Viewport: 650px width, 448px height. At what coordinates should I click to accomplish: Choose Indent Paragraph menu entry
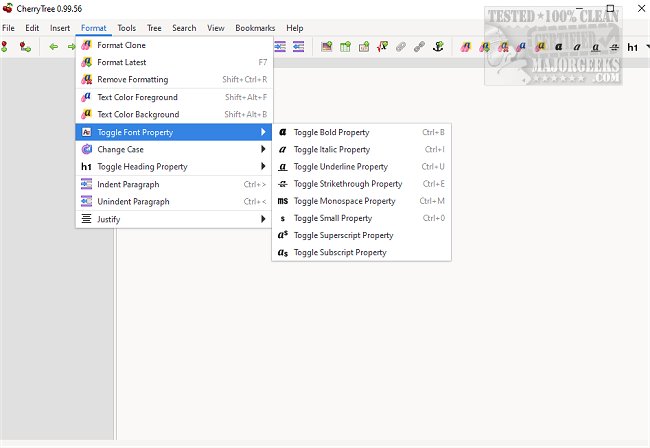(174, 184)
